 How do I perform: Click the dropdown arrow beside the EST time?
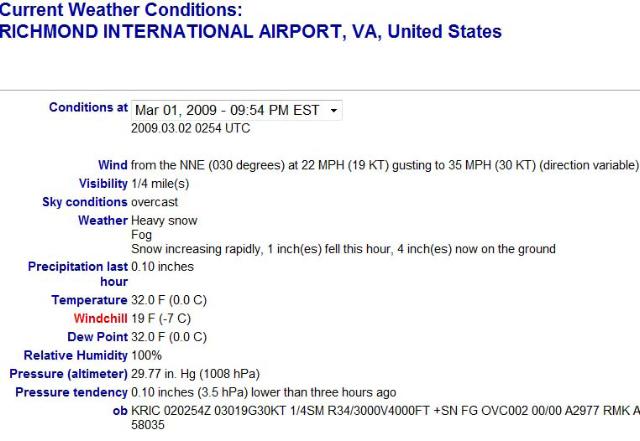click(x=333, y=110)
